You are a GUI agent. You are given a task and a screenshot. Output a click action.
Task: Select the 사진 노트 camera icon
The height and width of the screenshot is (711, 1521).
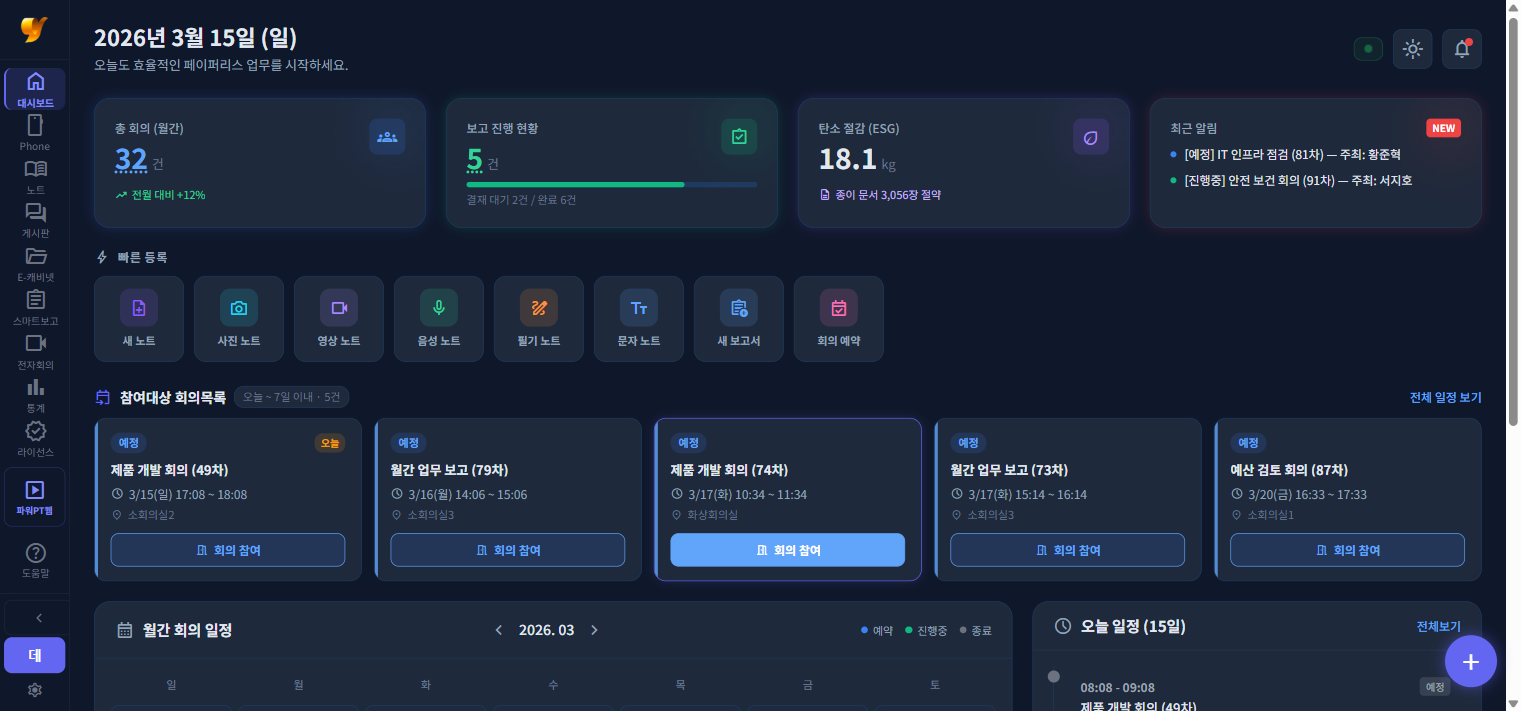238,307
